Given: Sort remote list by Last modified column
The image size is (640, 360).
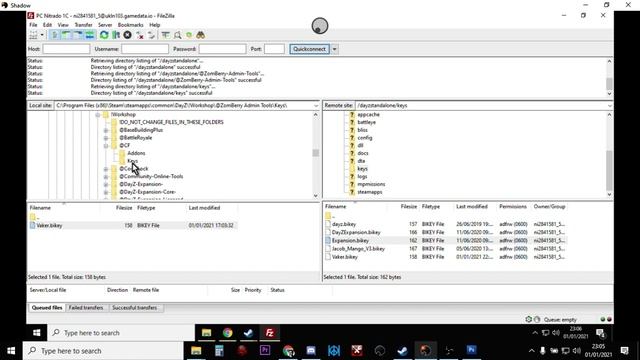Looking at the screenshot, I should [472, 207].
